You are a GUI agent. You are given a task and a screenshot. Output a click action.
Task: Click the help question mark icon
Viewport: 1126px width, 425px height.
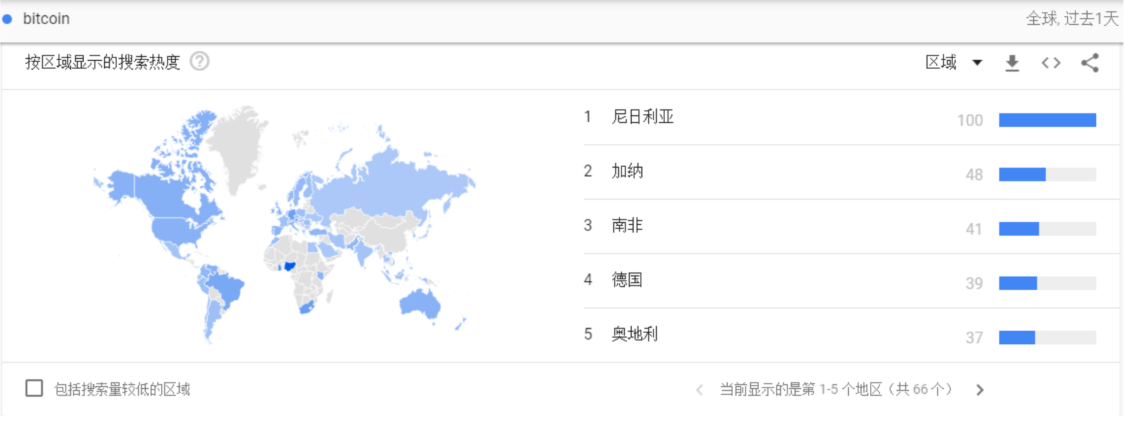point(199,62)
